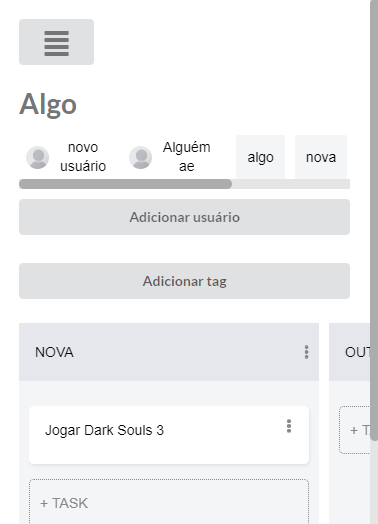
Task: Click the Adicionar usuário button
Action: 184,217
